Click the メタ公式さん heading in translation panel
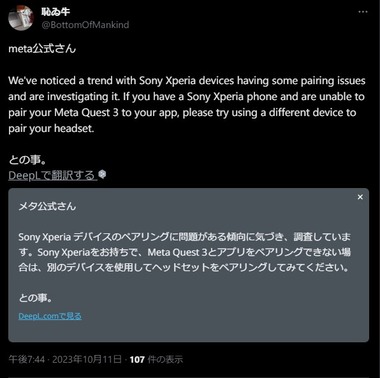This screenshot has width=380, height=378. point(47,206)
